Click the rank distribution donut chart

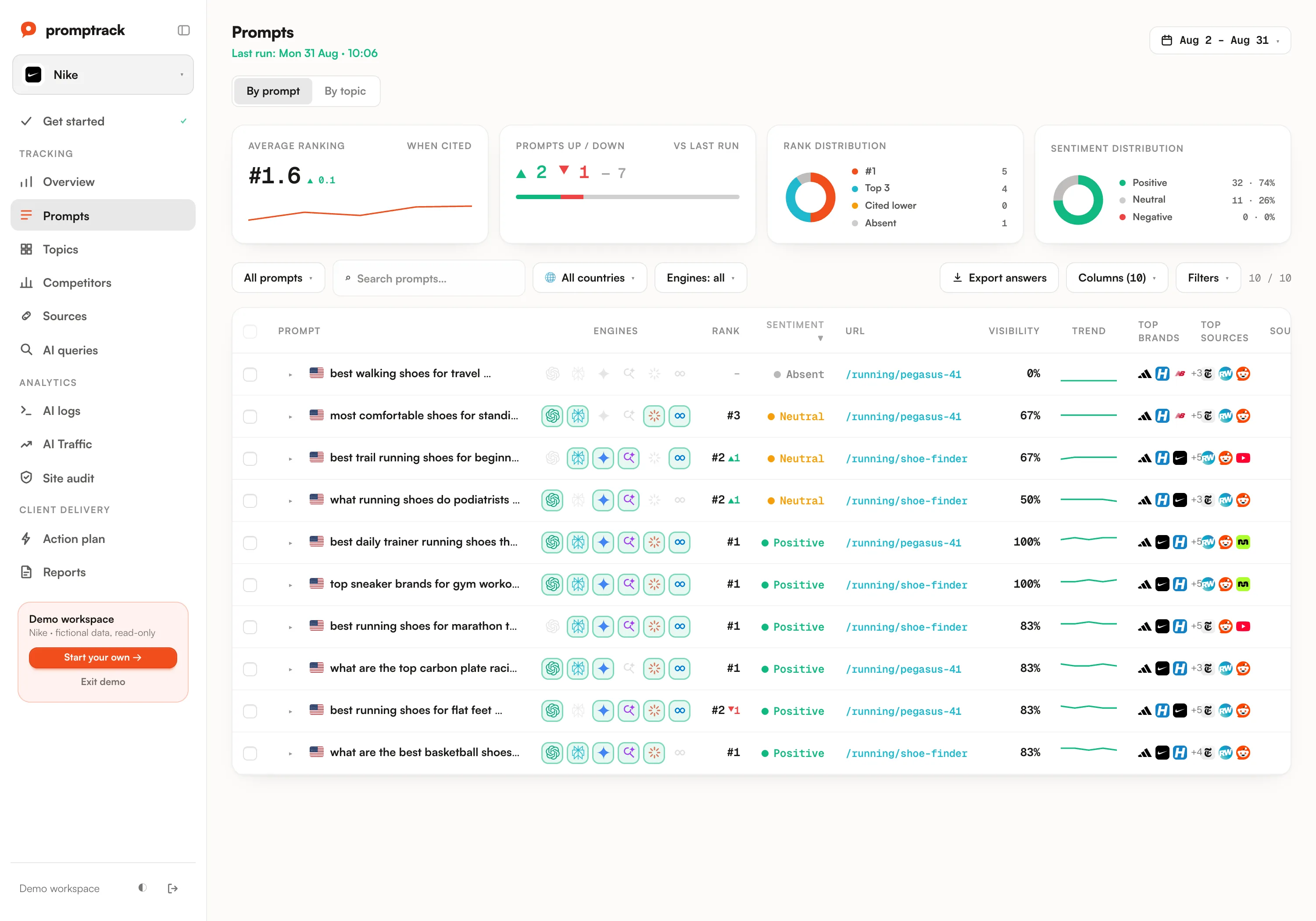pos(810,197)
